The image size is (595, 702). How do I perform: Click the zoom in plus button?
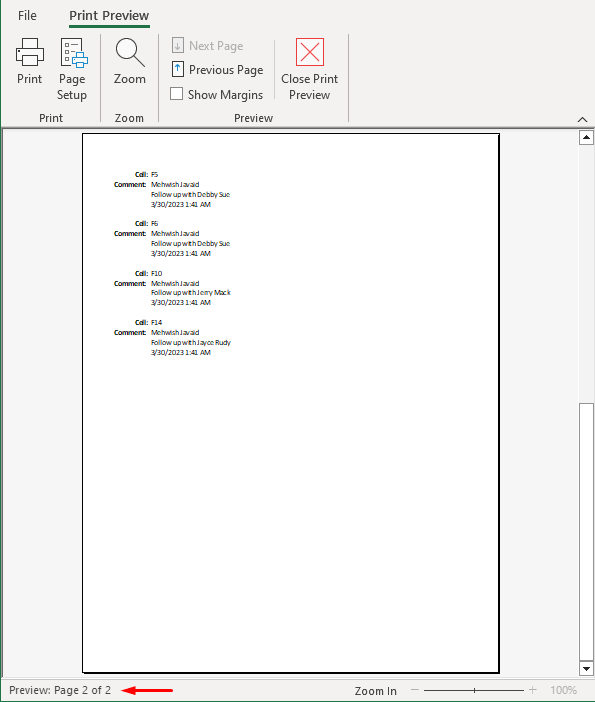point(532,690)
